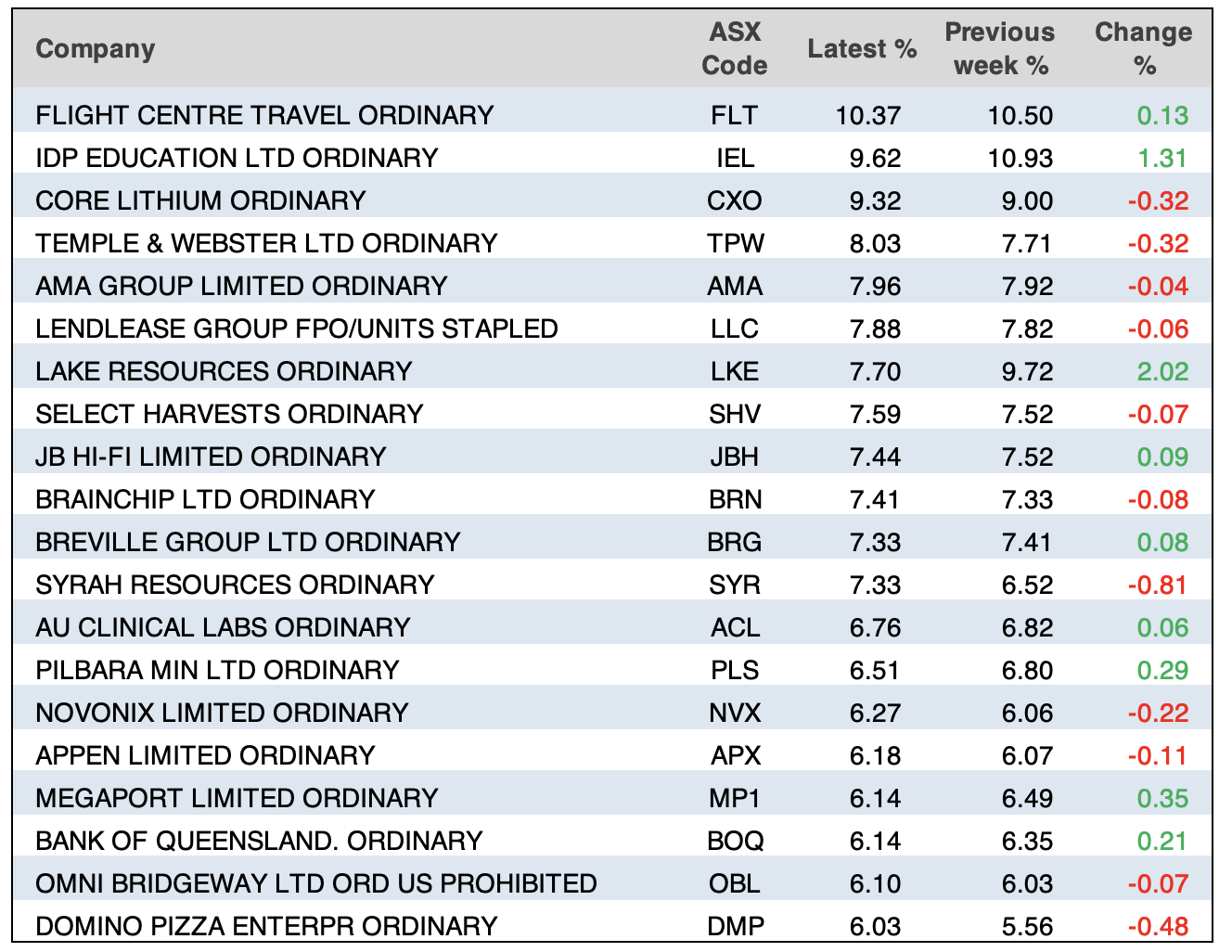Screen dimensions: 1232x952
Task: Click the TPW ticker code cell
Action: pos(735,243)
